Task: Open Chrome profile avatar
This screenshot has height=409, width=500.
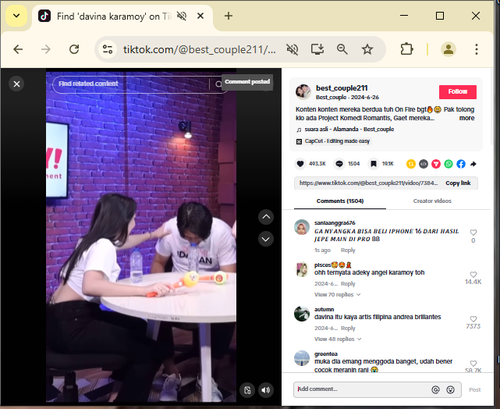Action: [448, 49]
